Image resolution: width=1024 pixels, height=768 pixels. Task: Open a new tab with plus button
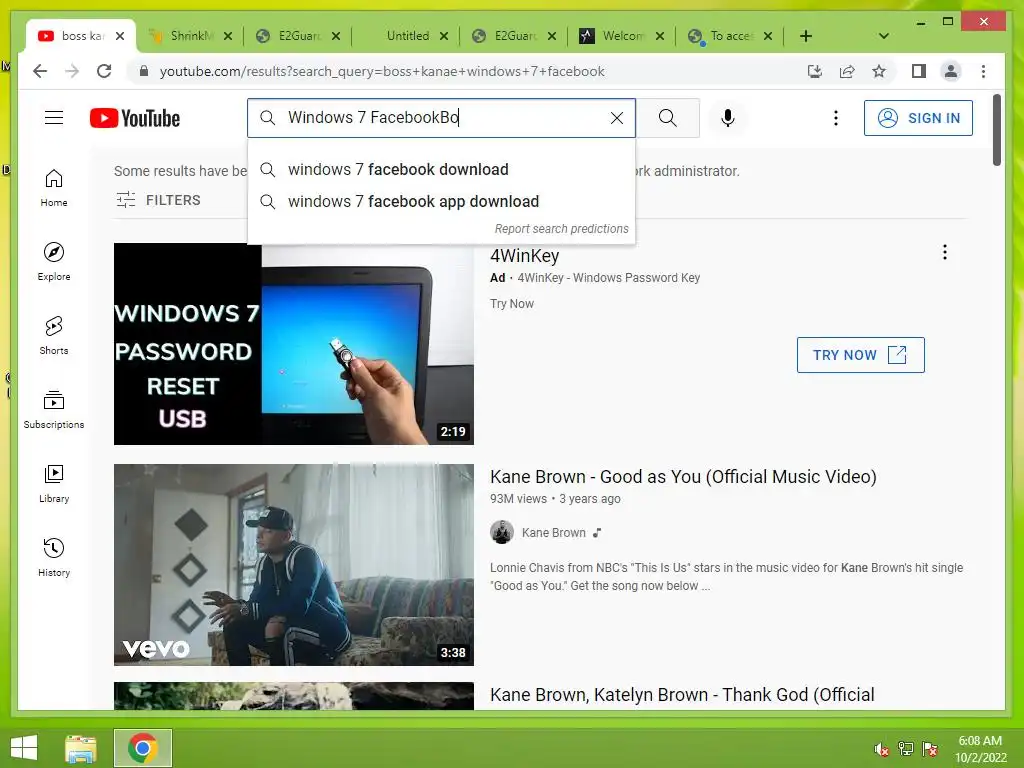[x=806, y=36]
